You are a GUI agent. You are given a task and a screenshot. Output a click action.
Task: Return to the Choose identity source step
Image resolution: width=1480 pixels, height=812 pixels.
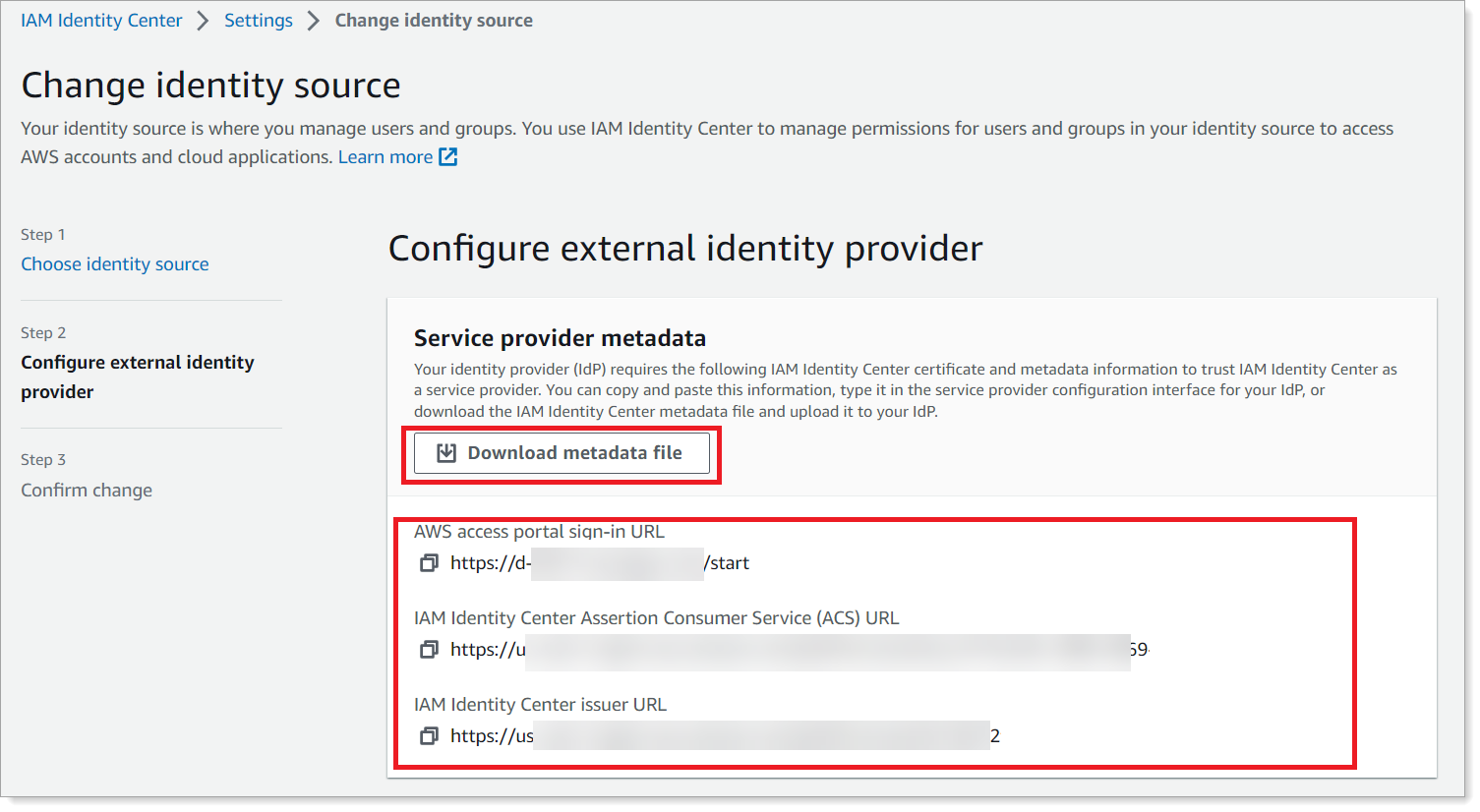114,263
